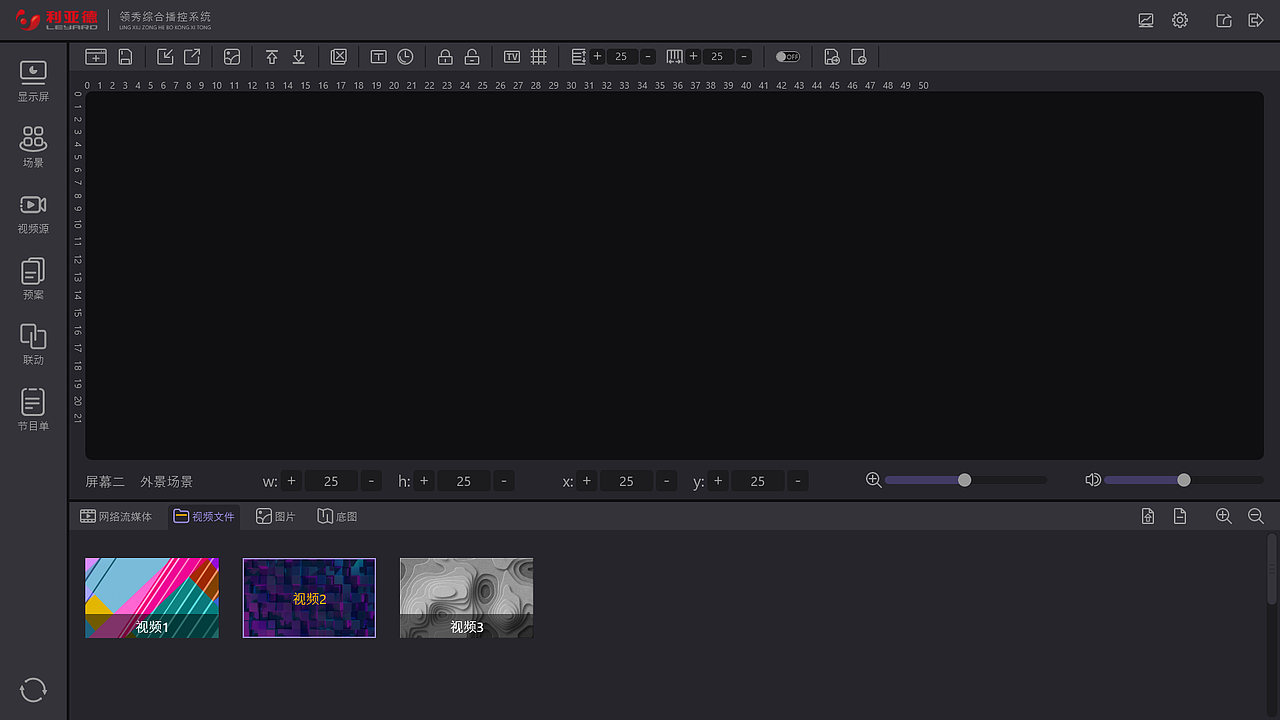Click the image picture toolbar icon

(232, 57)
